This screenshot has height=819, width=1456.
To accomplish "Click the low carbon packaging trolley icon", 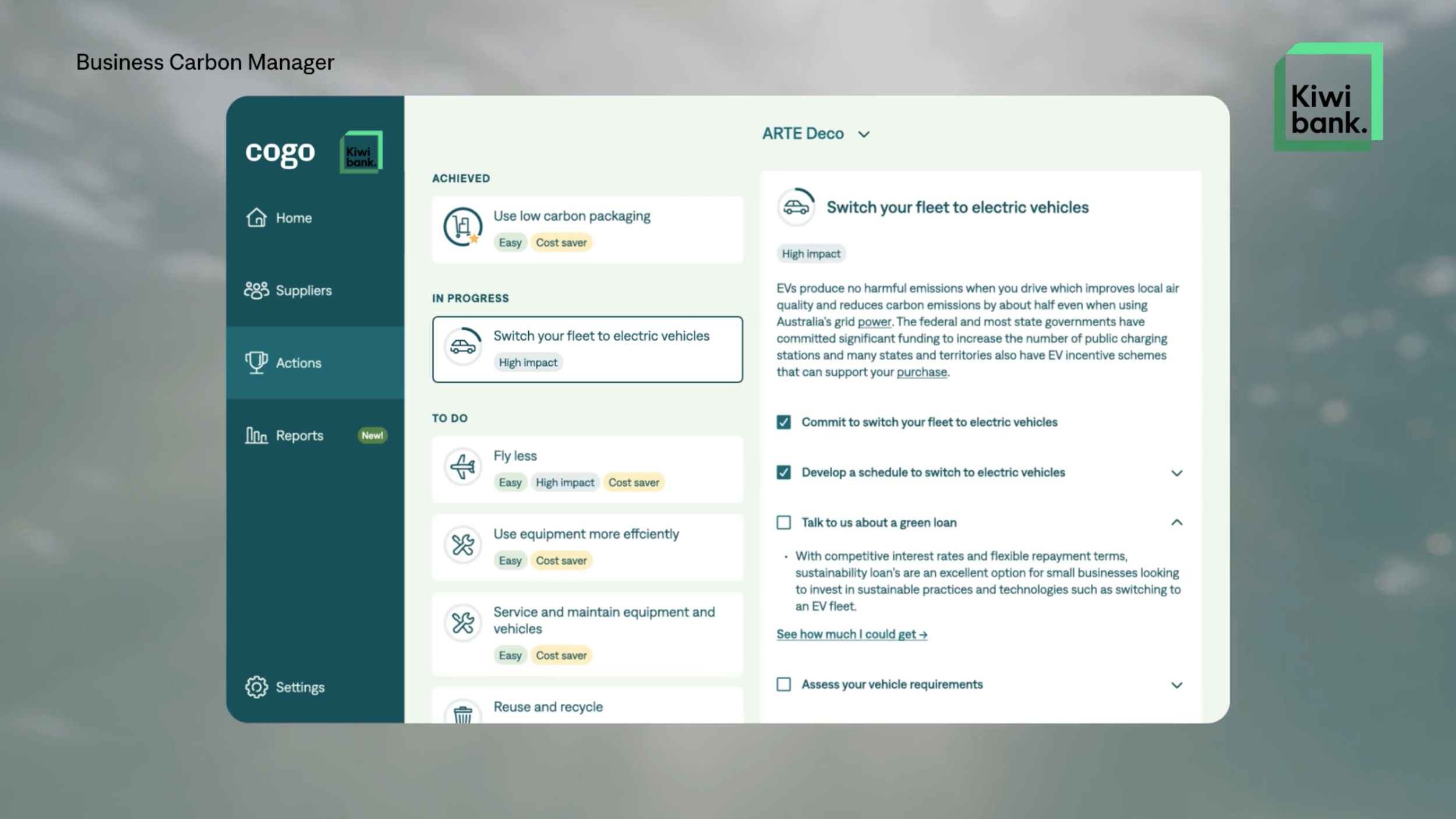I will pyautogui.click(x=463, y=227).
